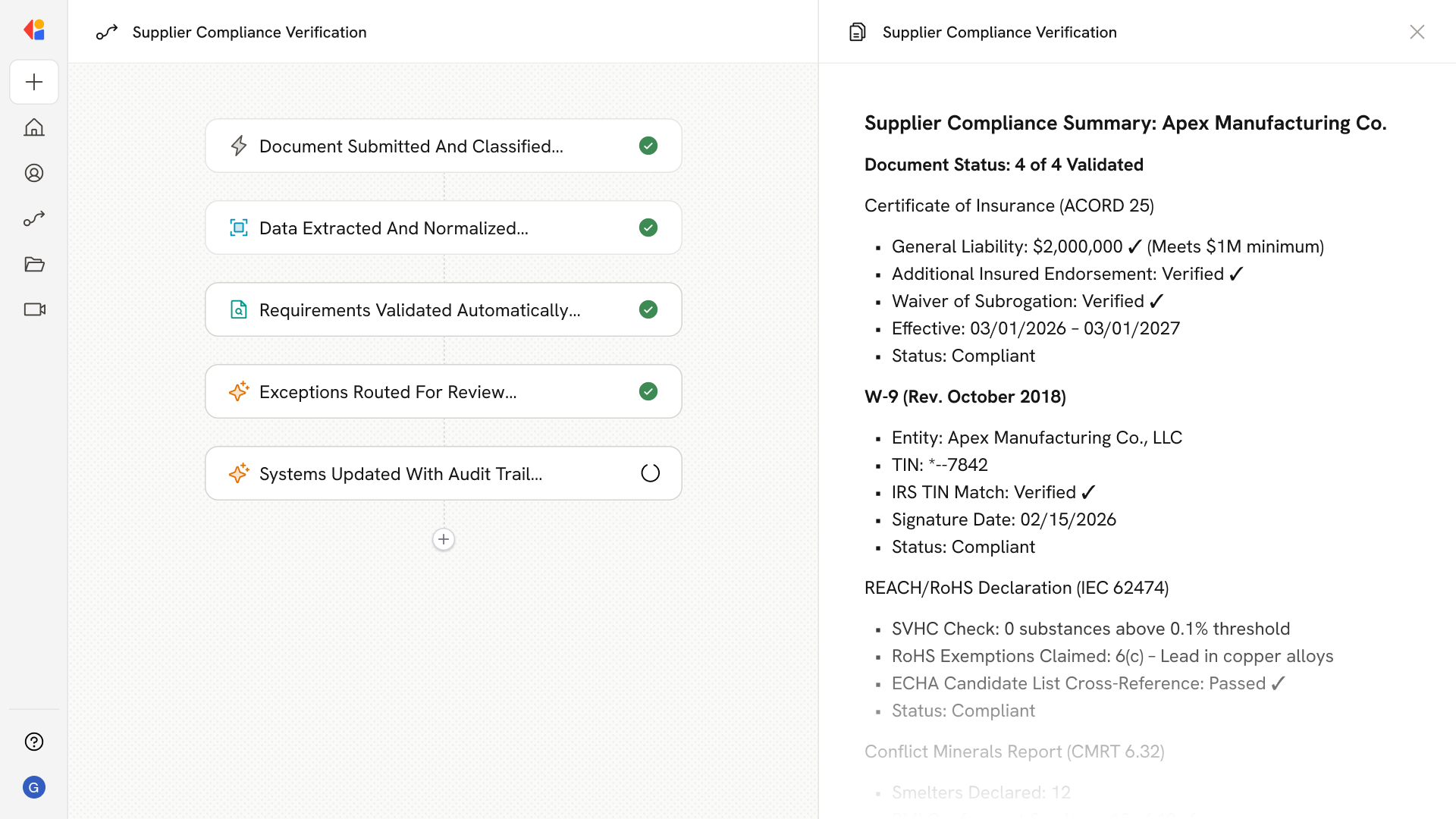This screenshot has height=819, width=1456.
Task: Click loading spinner on Systems Updated step
Action: tap(650, 473)
